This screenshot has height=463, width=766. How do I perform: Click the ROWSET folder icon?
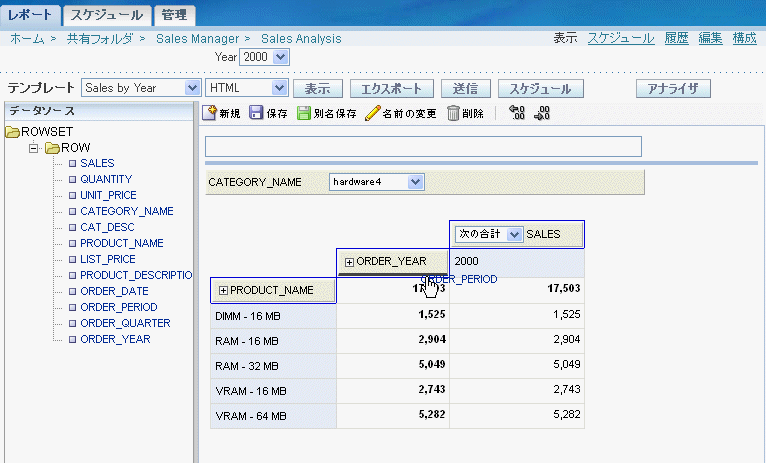tap(12, 132)
